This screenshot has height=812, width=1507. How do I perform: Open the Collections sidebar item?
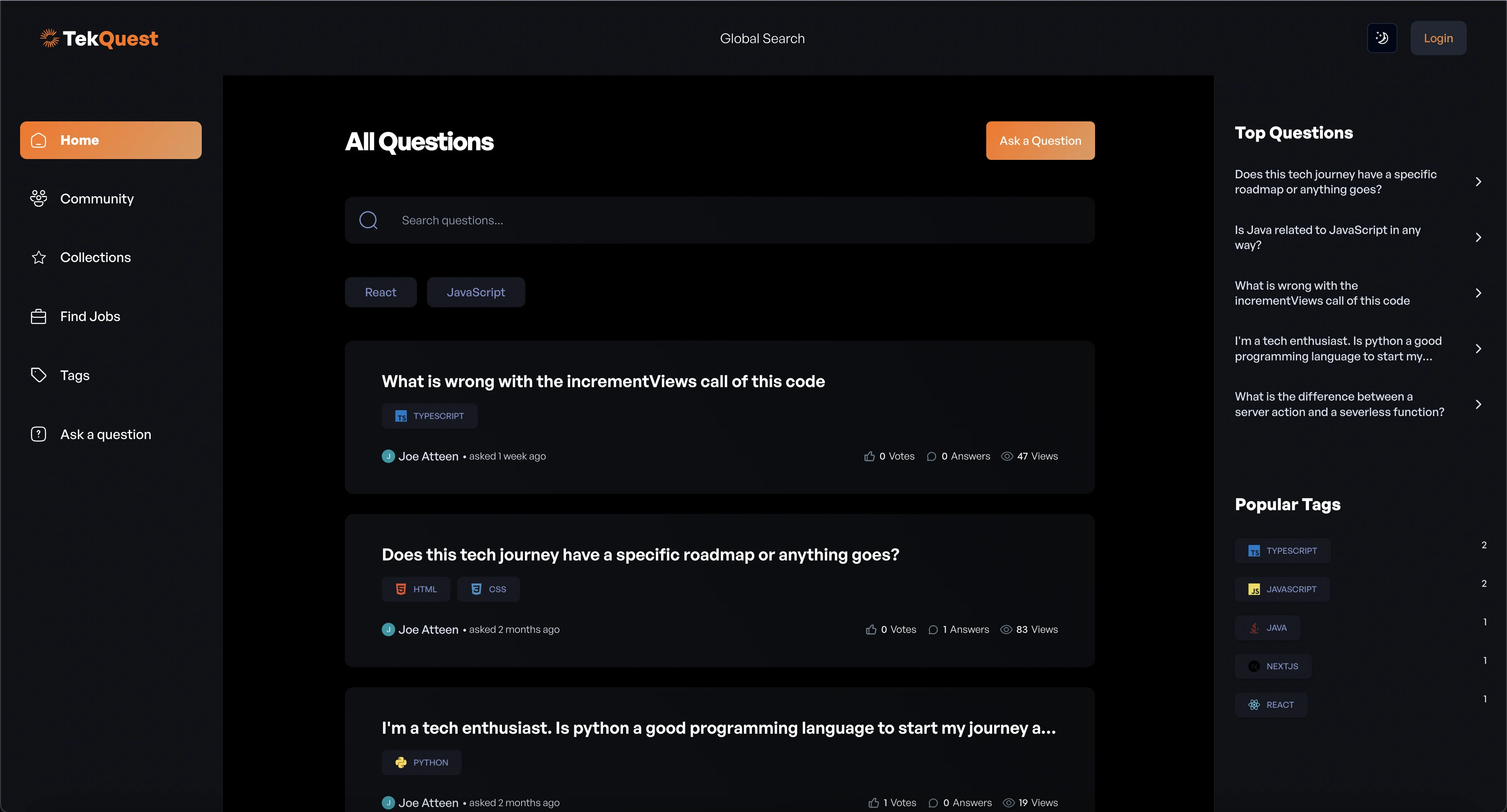pyautogui.click(x=95, y=257)
